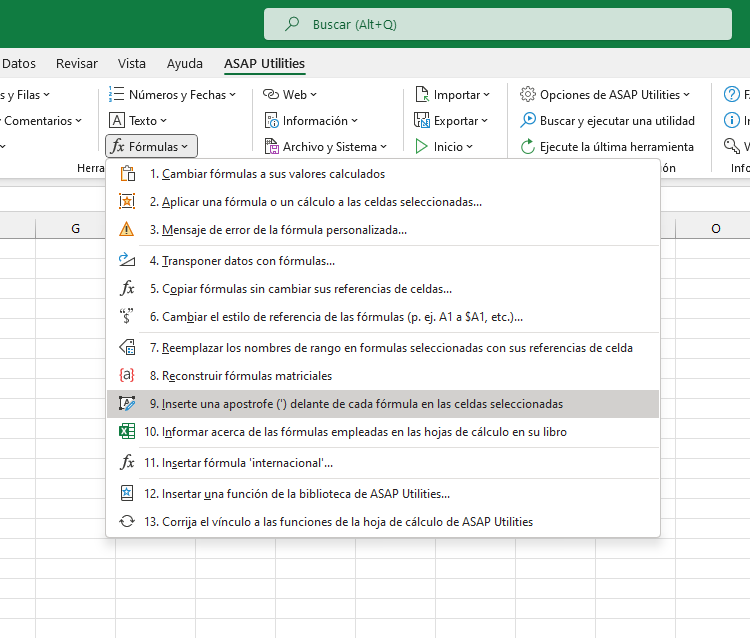The width and height of the screenshot is (750, 638).
Task: Click the green play icon of Inicio
Action: [x=421, y=146]
